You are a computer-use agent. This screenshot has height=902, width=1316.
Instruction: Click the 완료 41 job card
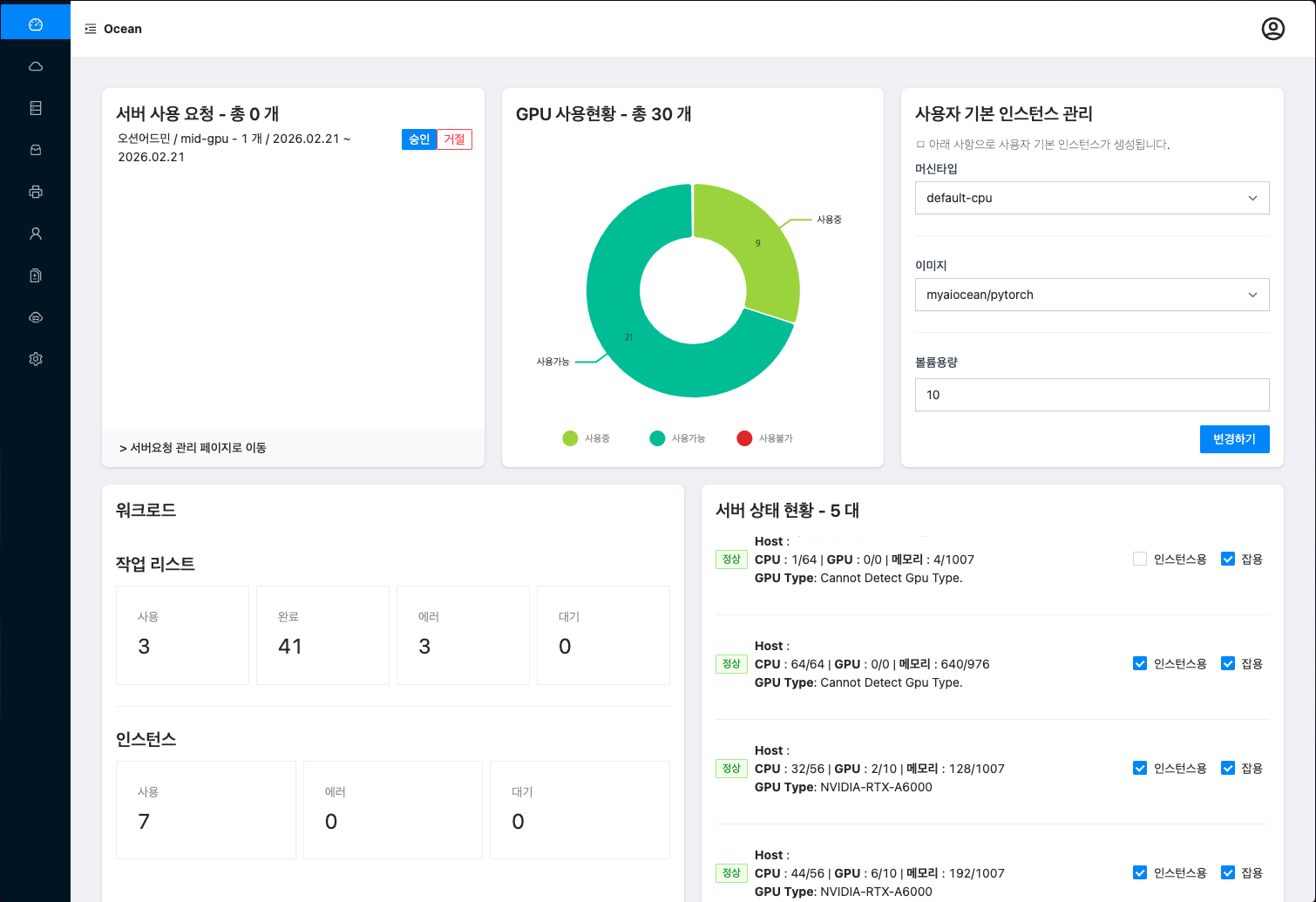pos(322,635)
